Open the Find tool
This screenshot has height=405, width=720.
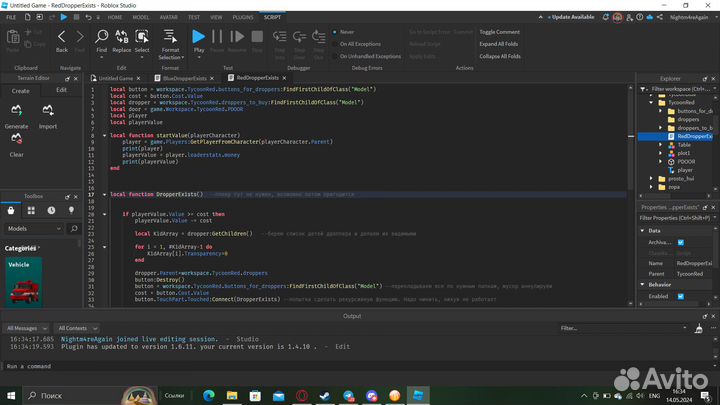click(101, 40)
